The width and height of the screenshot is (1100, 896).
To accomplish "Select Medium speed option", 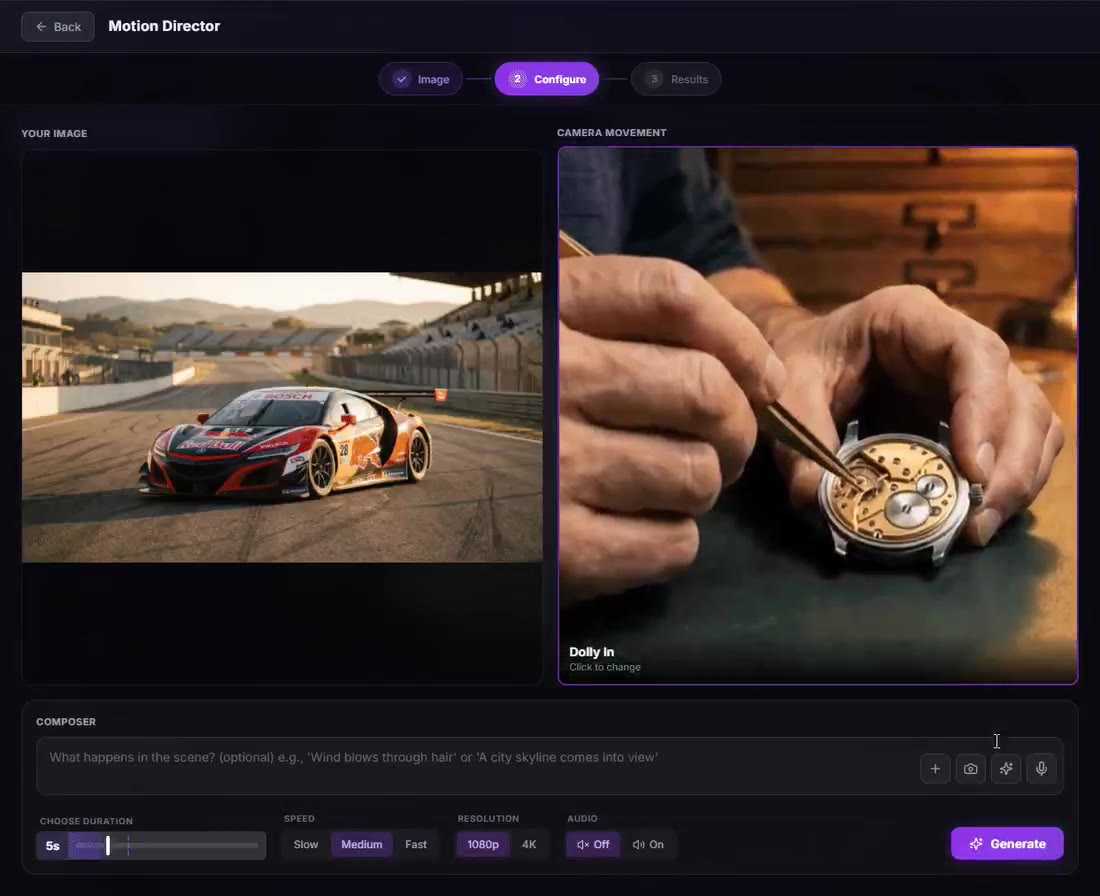I will tap(361, 844).
